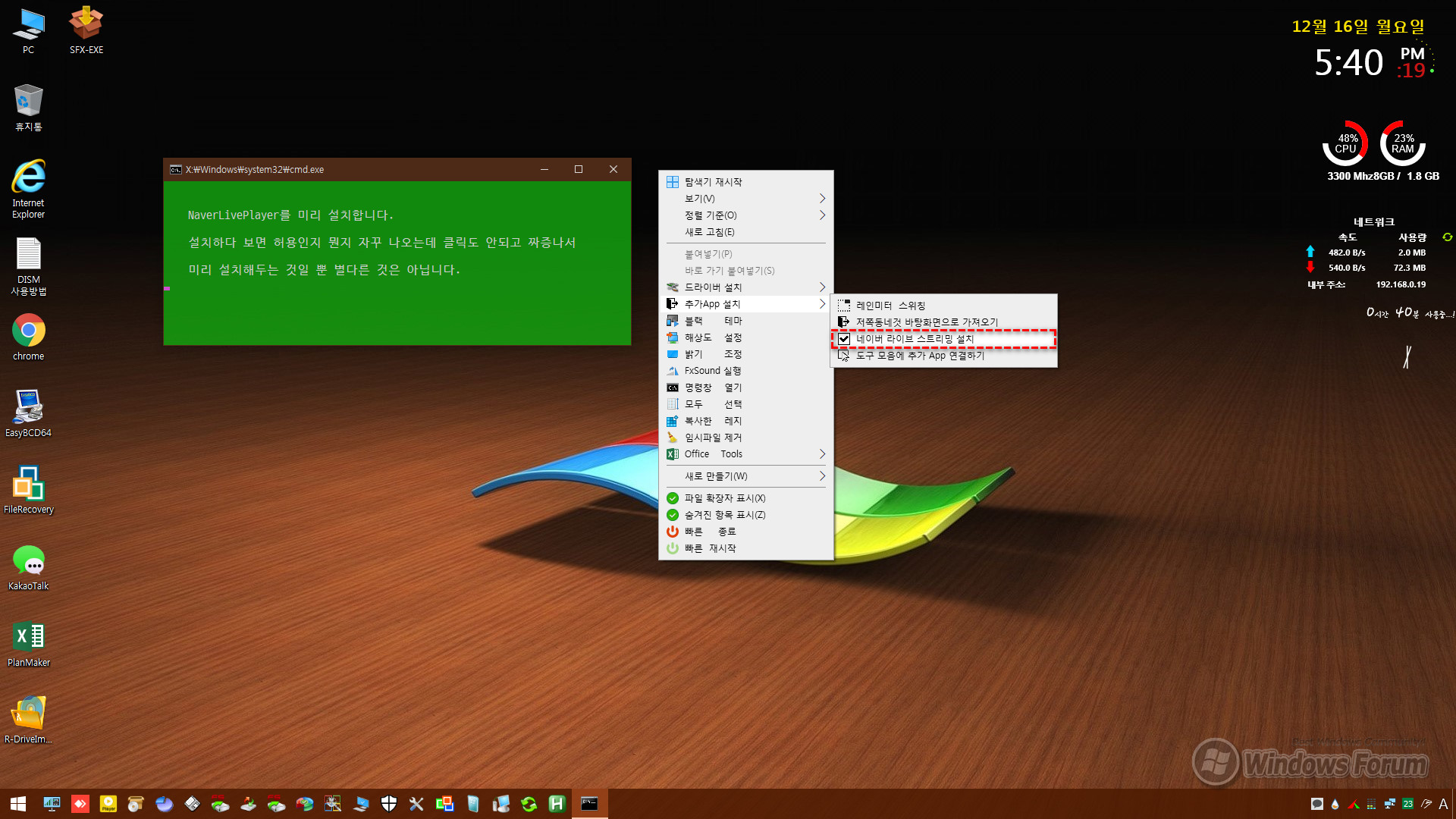Select the Internet Explorer desktop icon
The width and height of the screenshot is (1456, 819).
point(28,189)
